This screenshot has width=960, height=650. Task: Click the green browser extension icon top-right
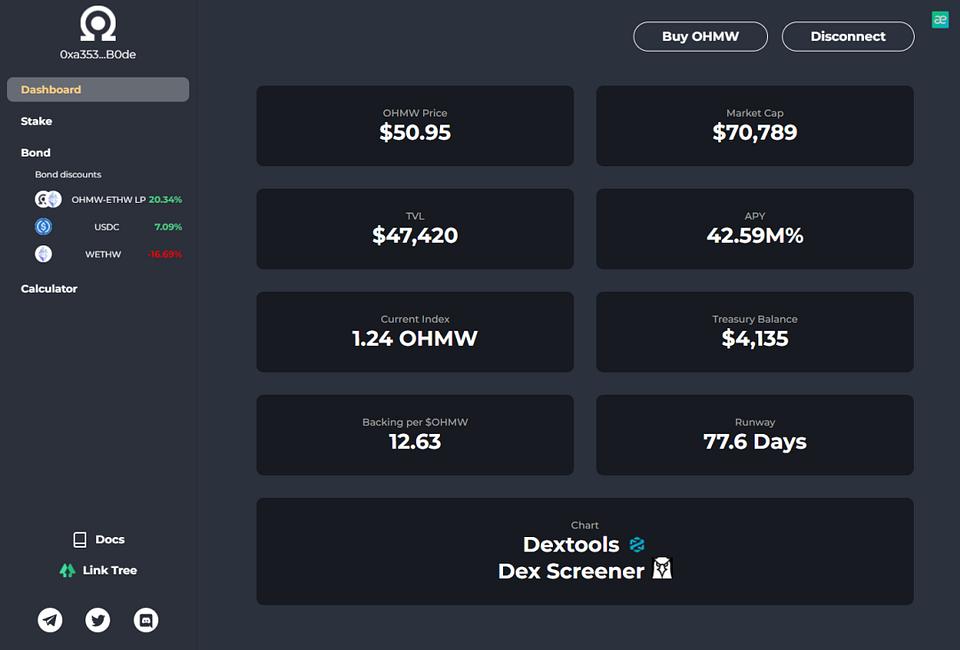(940, 20)
